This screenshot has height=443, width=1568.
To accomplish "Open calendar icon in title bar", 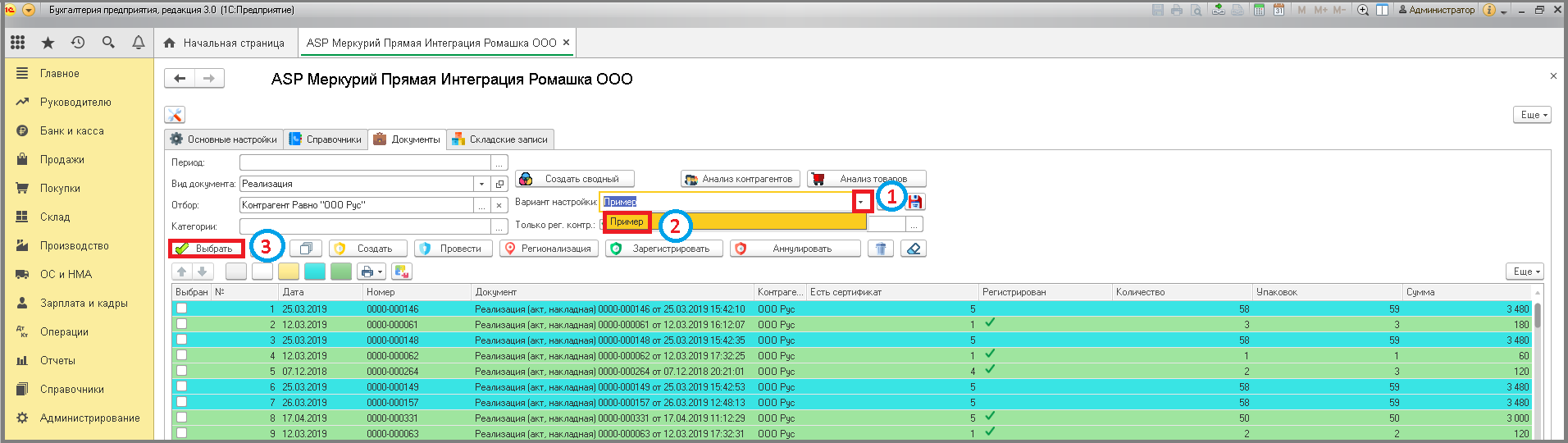I will (x=1279, y=10).
